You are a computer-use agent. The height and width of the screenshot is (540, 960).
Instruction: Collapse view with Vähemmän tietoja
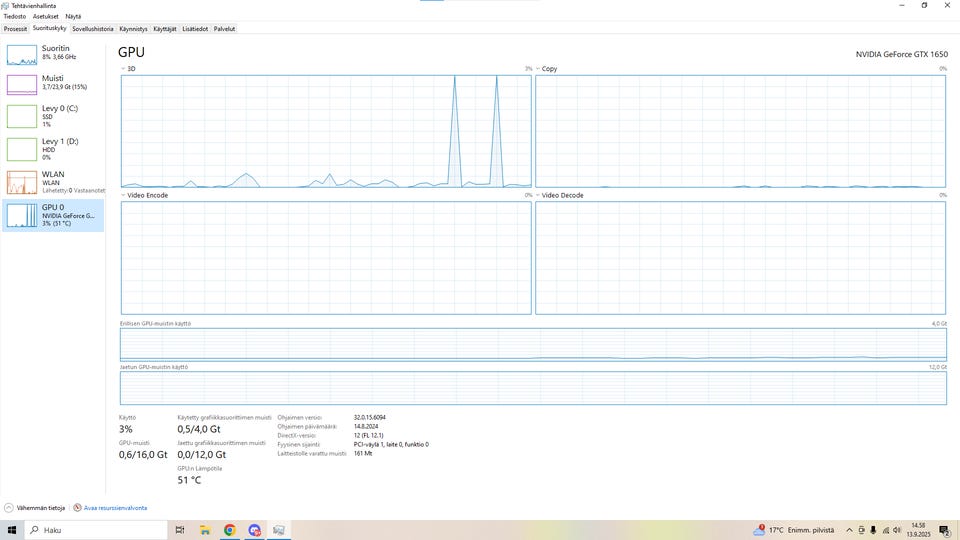tap(34, 508)
